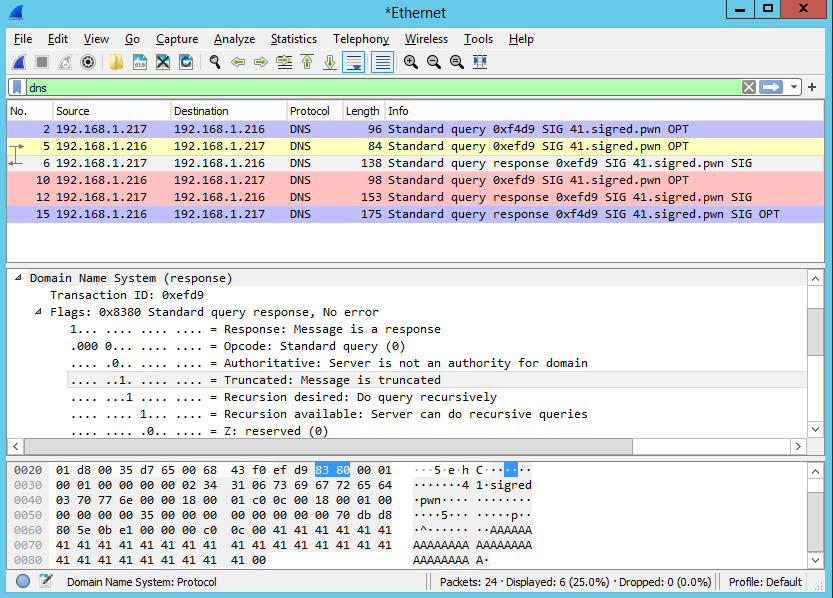The width and height of the screenshot is (833, 598).
Task: Jump to the last packet
Action: 330,62
